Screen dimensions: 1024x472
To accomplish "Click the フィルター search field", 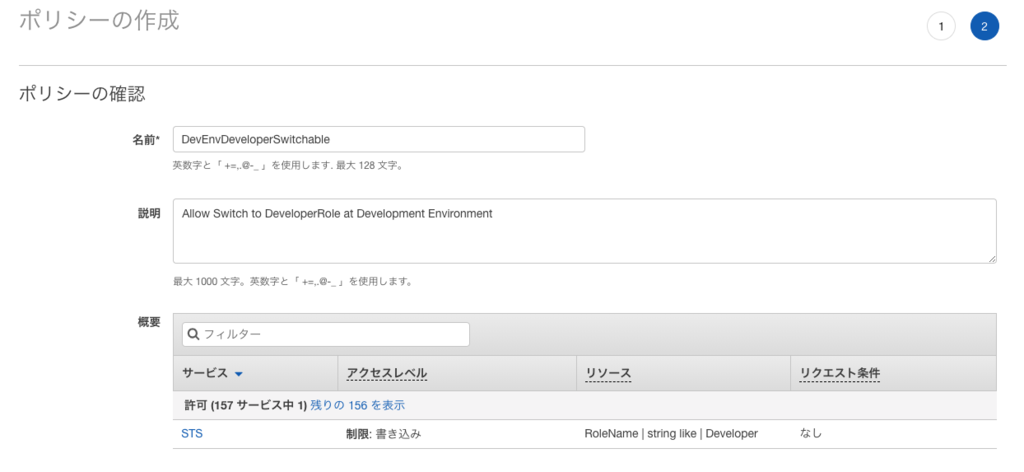I will click(x=326, y=334).
